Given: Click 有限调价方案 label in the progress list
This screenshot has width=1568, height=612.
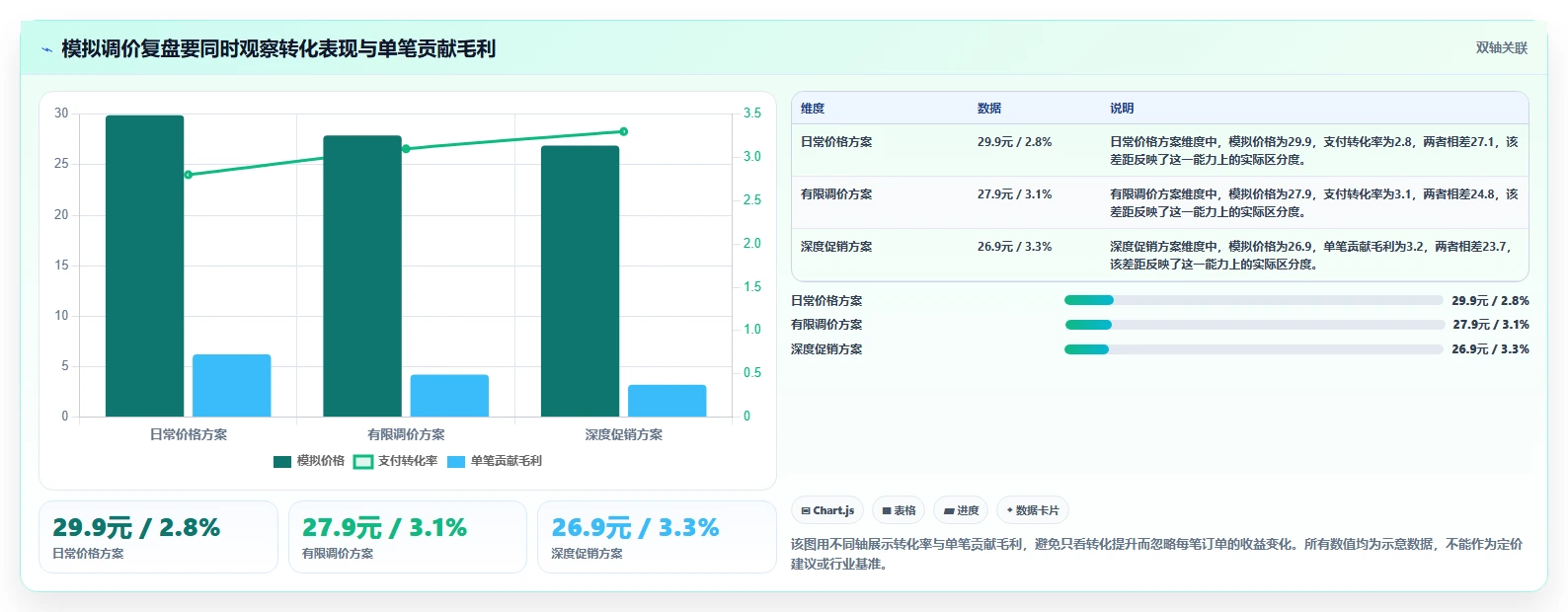Looking at the screenshot, I should tap(826, 325).
